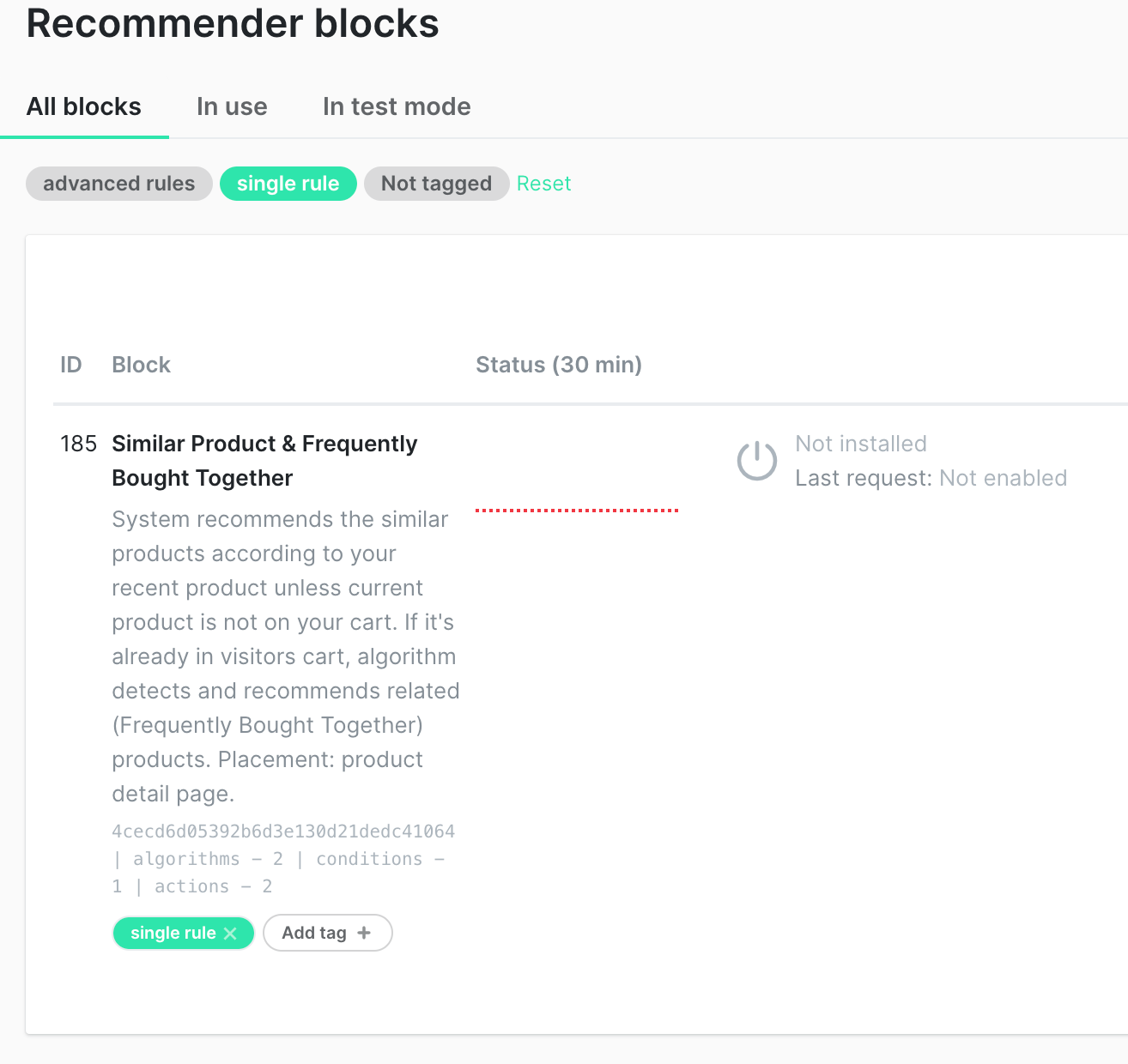
Task: Click the ID column header
Action: (x=71, y=365)
